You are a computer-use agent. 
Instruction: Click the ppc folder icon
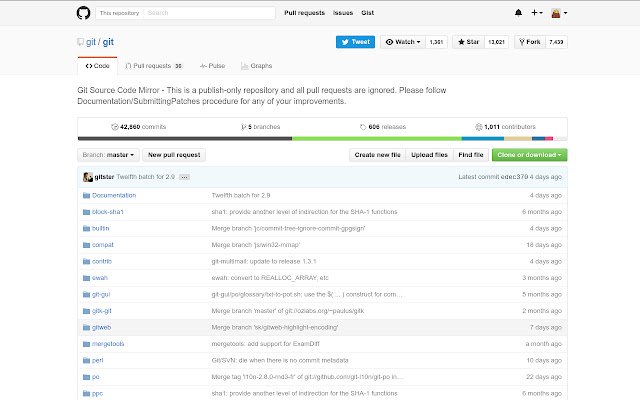[86, 393]
